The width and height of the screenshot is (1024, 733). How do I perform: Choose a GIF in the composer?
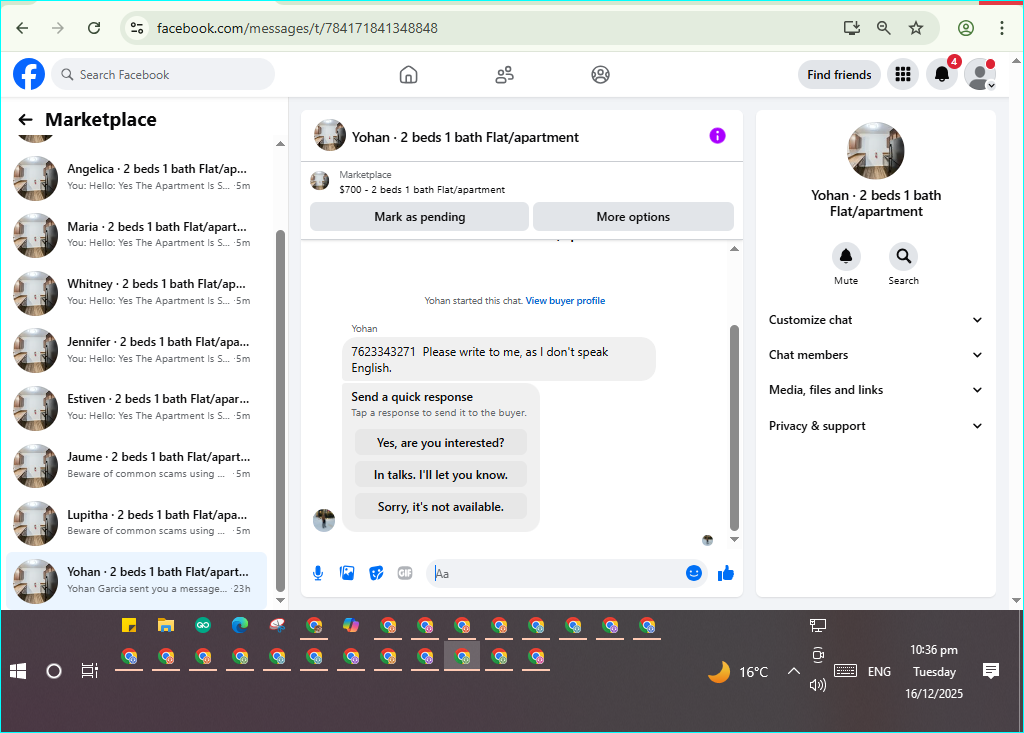(x=405, y=574)
